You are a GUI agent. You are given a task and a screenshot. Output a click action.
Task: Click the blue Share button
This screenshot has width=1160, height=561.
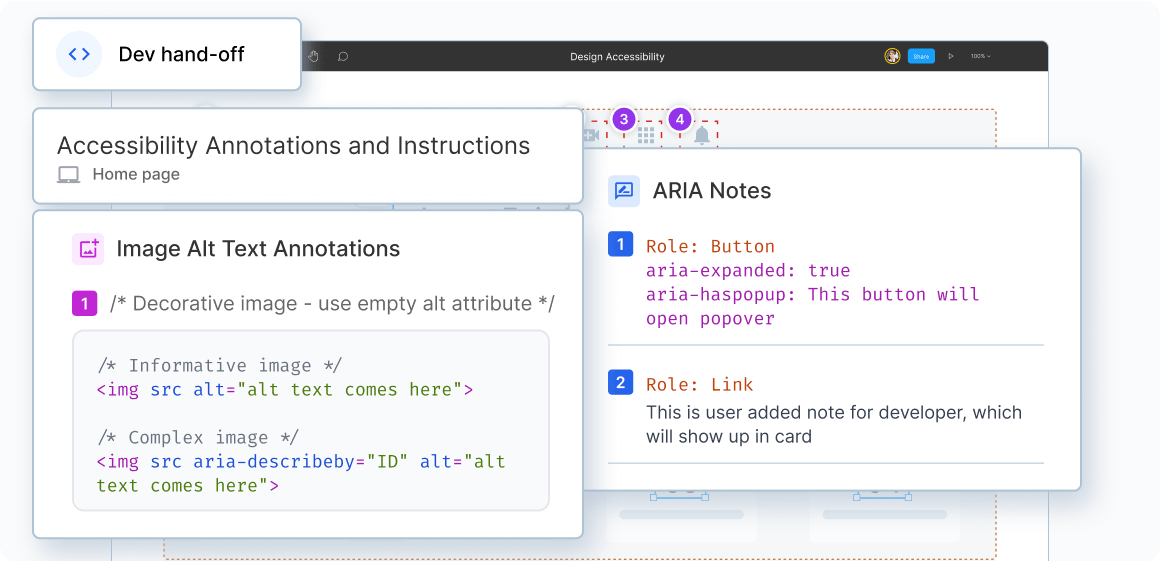coord(921,57)
